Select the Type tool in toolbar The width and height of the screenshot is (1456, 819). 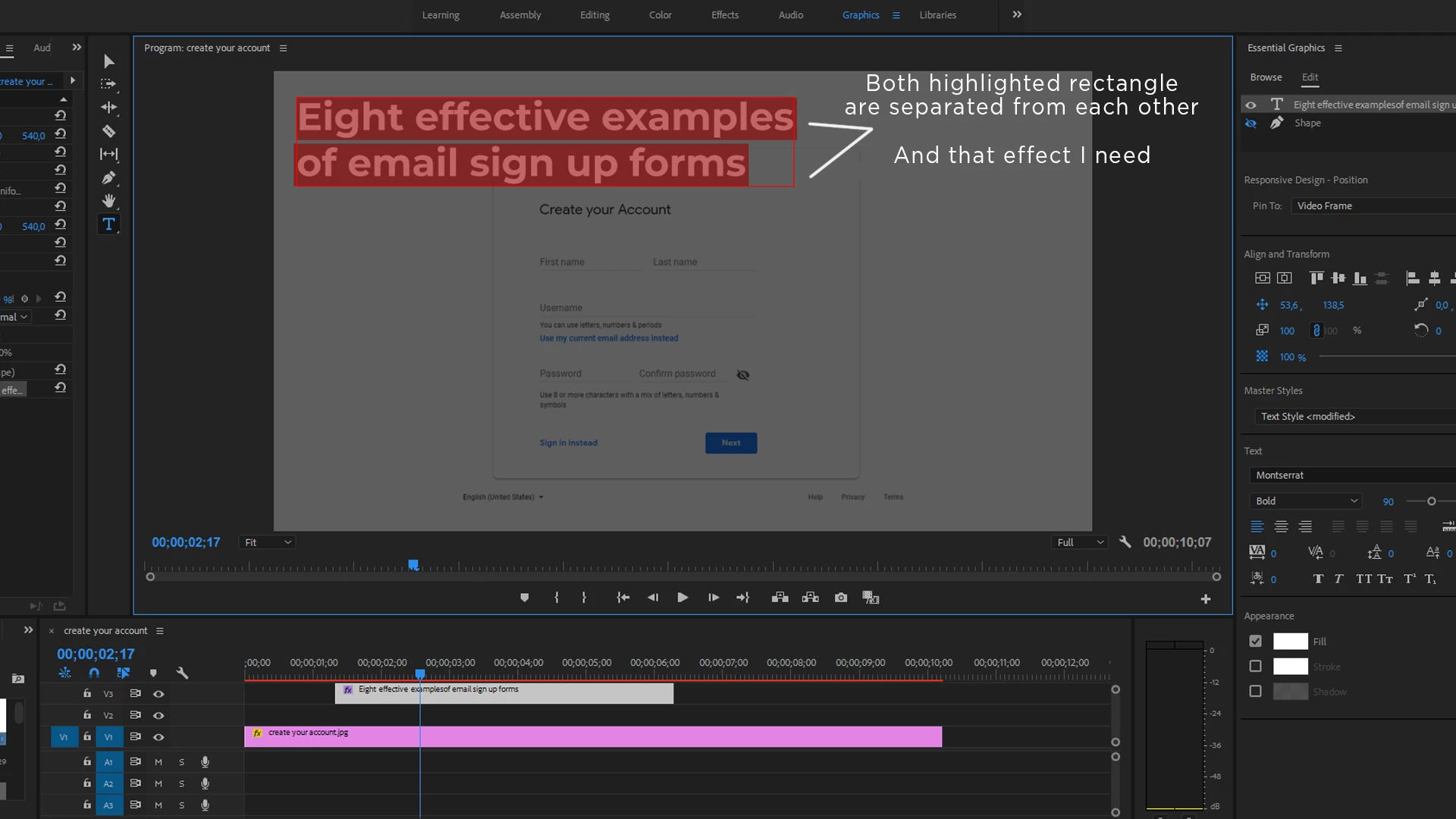coord(108,224)
